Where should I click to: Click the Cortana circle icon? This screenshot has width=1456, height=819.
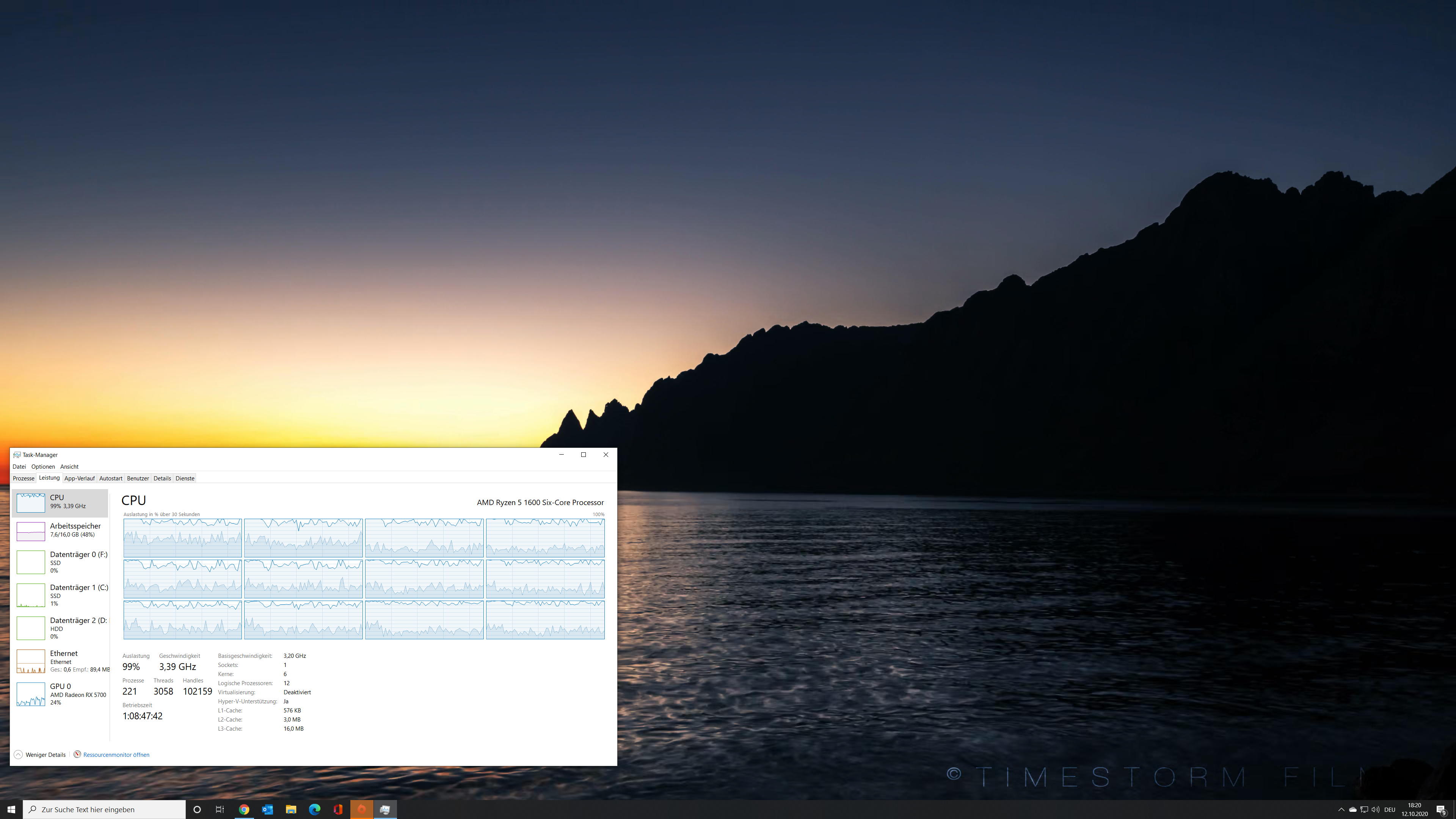click(197, 810)
